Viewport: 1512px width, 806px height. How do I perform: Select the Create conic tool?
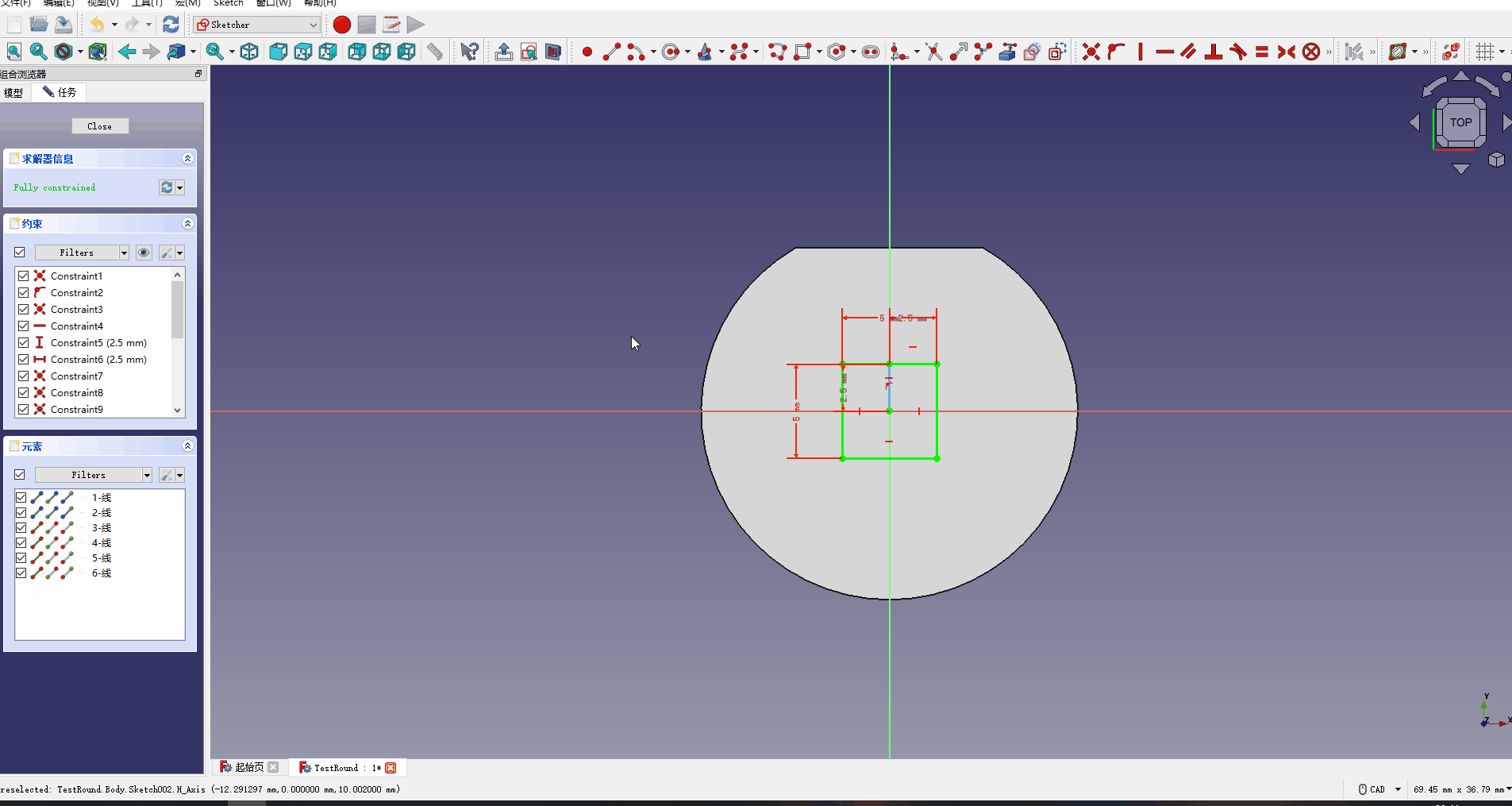(x=705, y=52)
